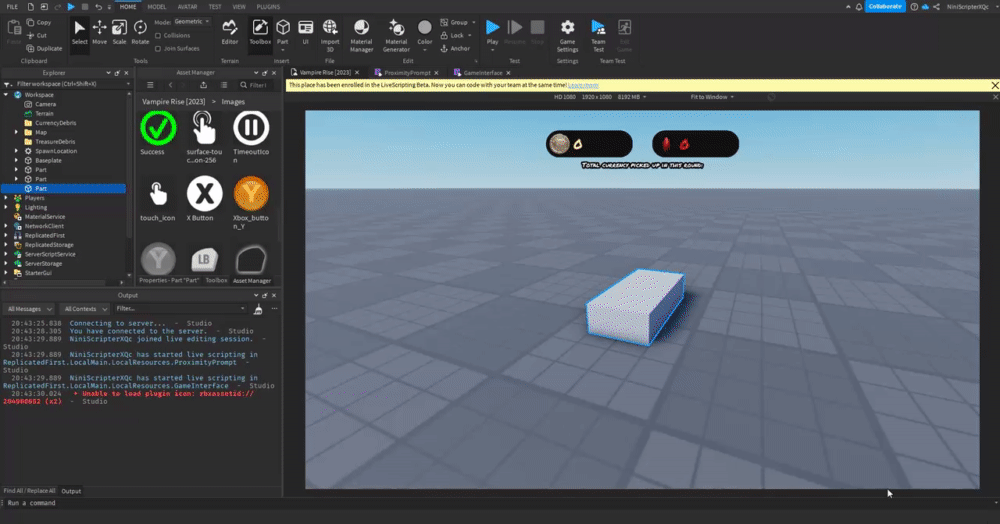
Task: Switch to ProximityPrompt script tab
Action: coord(406,73)
